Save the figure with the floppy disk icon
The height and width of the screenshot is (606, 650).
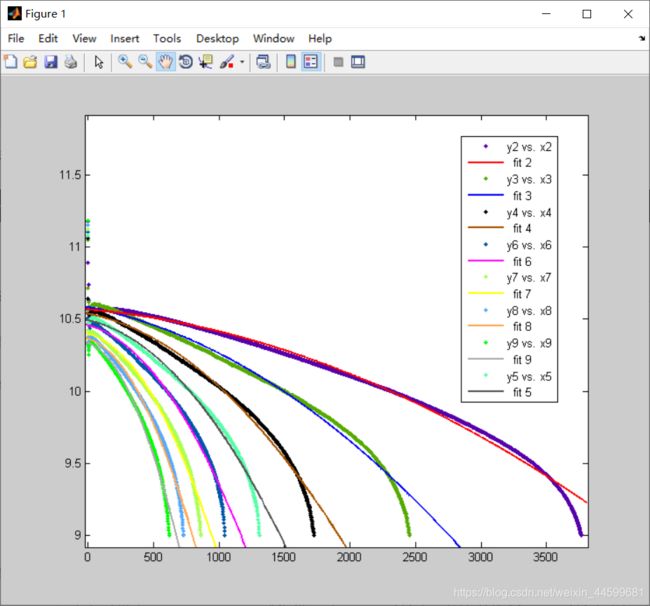pos(51,62)
